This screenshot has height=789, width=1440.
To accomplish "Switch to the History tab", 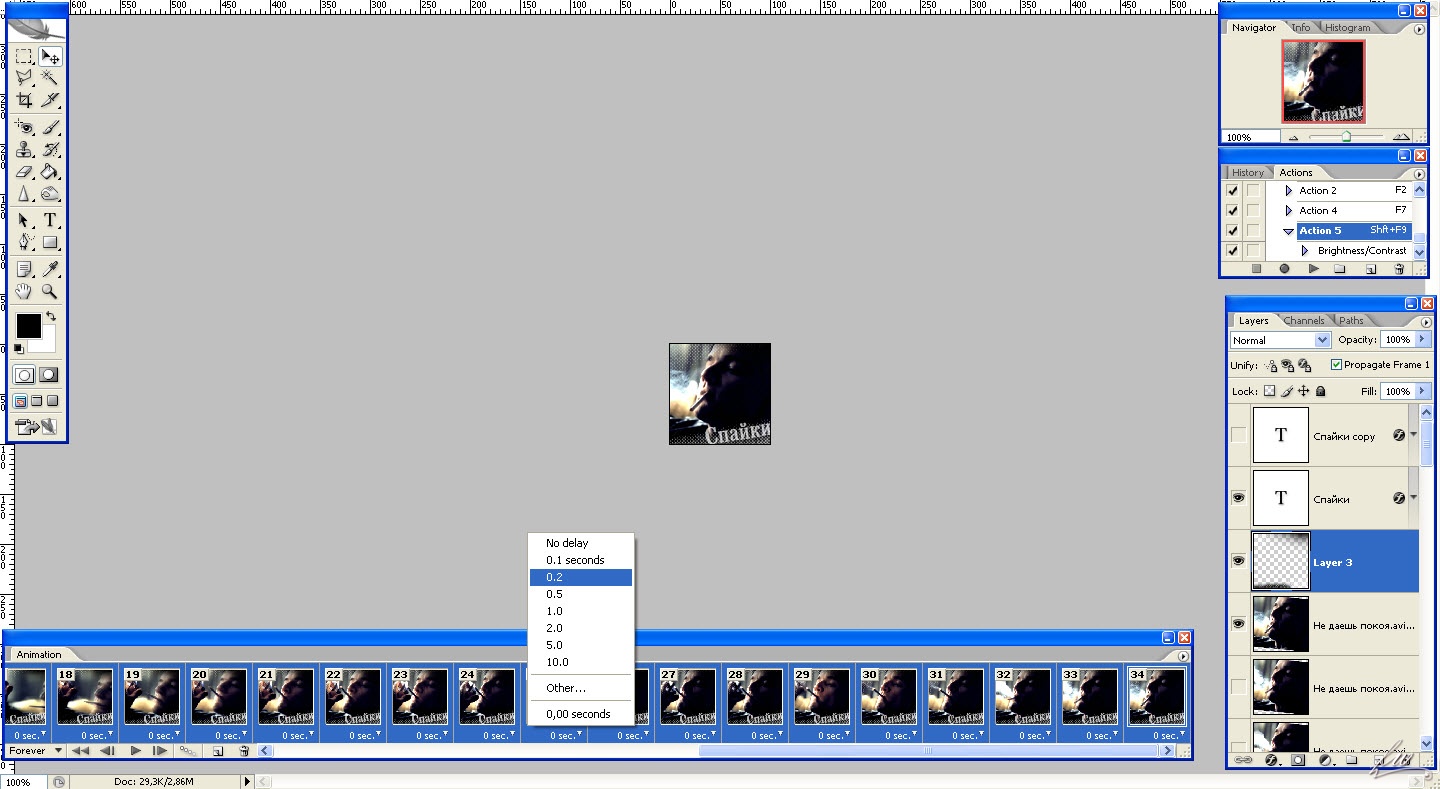I will pyautogui.click(x=1247, y=173).
